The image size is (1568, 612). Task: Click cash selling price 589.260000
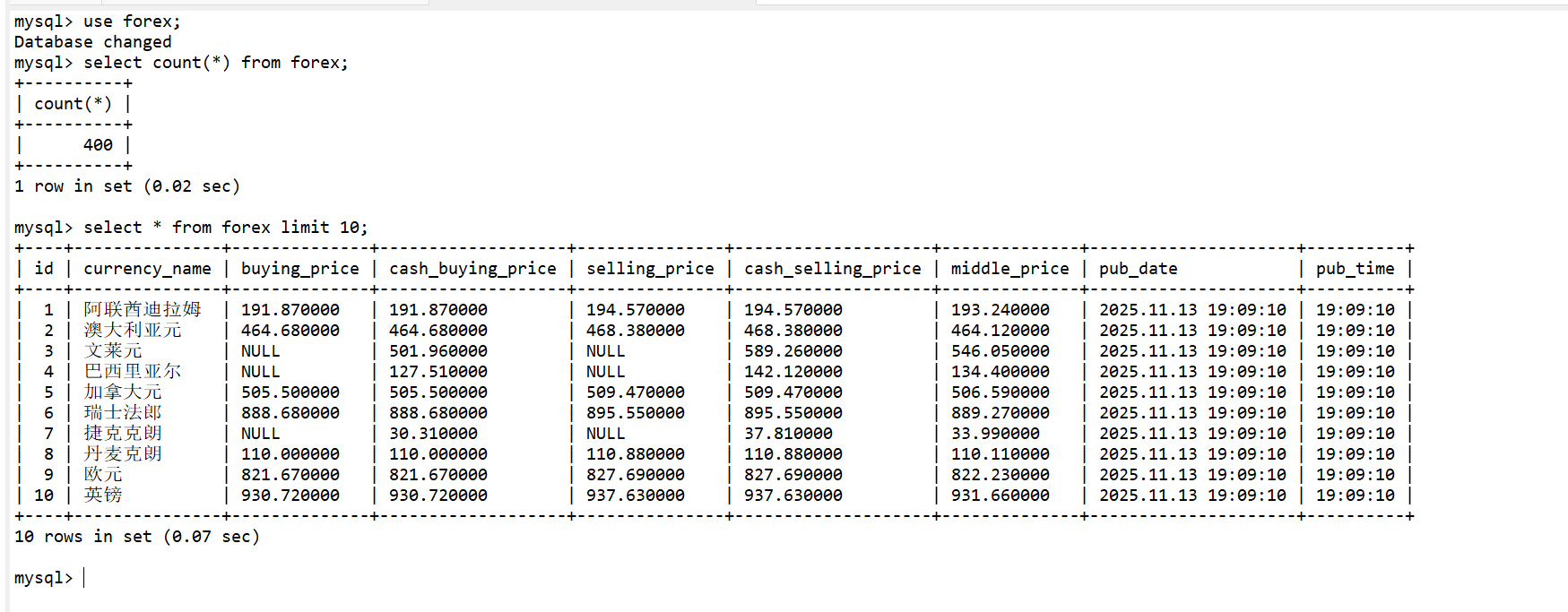[x=793, y=351]
